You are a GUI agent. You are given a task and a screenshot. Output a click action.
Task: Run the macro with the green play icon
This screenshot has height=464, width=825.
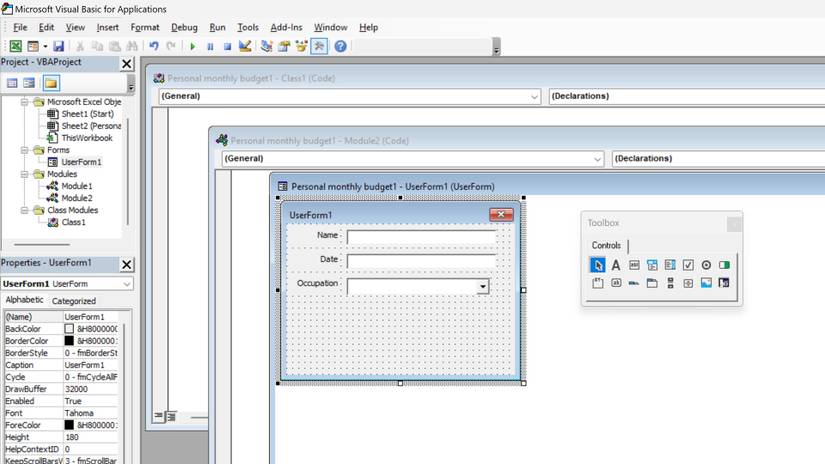(x=193, y=47)
